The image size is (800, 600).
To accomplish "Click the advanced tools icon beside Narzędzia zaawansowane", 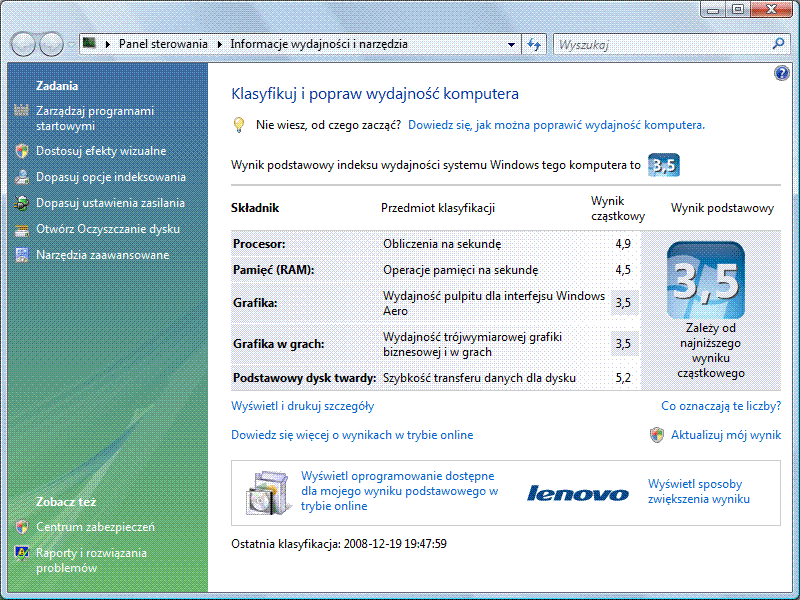I will pos(21,255).
